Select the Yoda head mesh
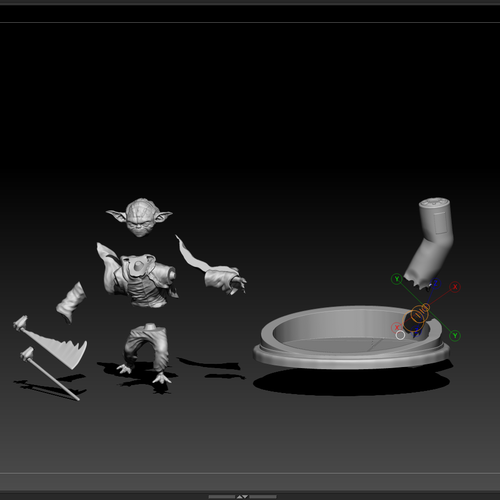Viewport: 500px width, 500px height. pyautogui.click(x=139, y=218)
